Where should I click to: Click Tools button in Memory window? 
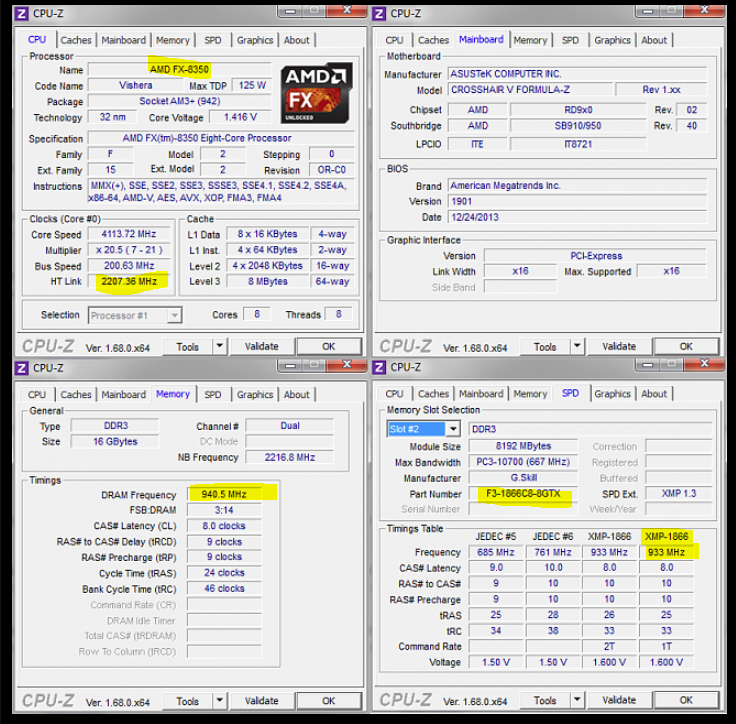(x=188, y=701)
